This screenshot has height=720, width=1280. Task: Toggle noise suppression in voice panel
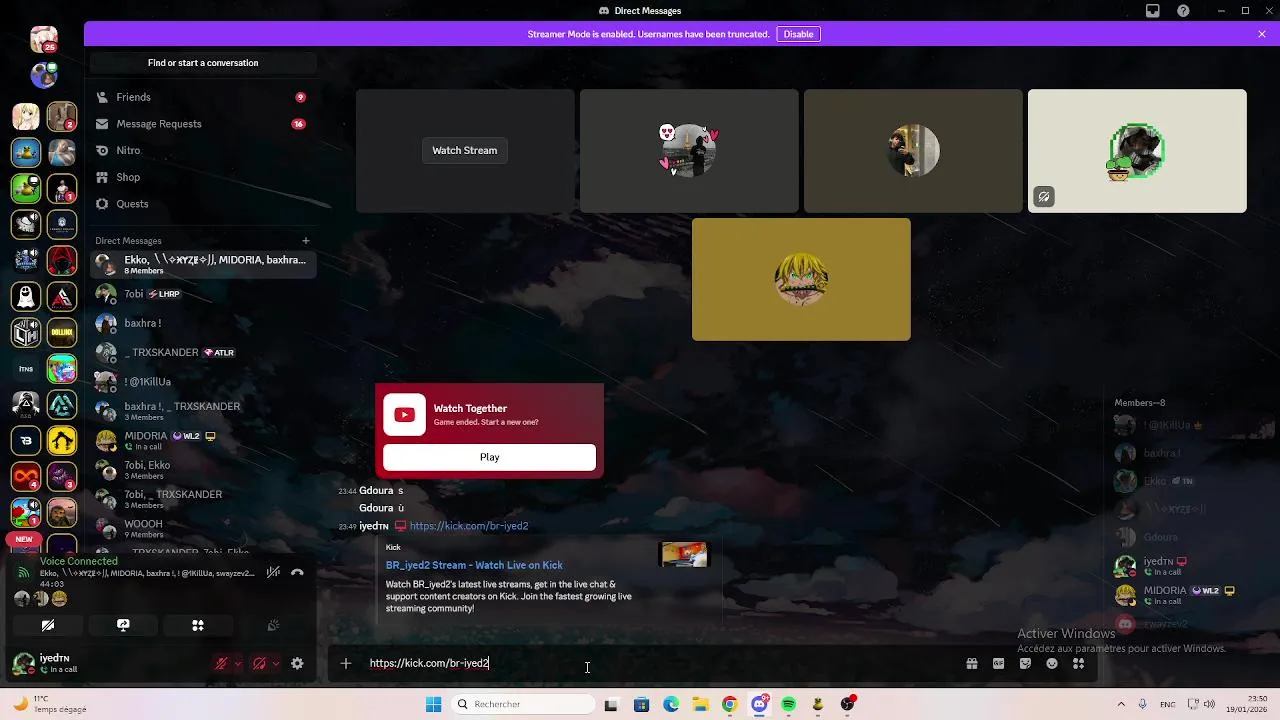click(273, 573)
